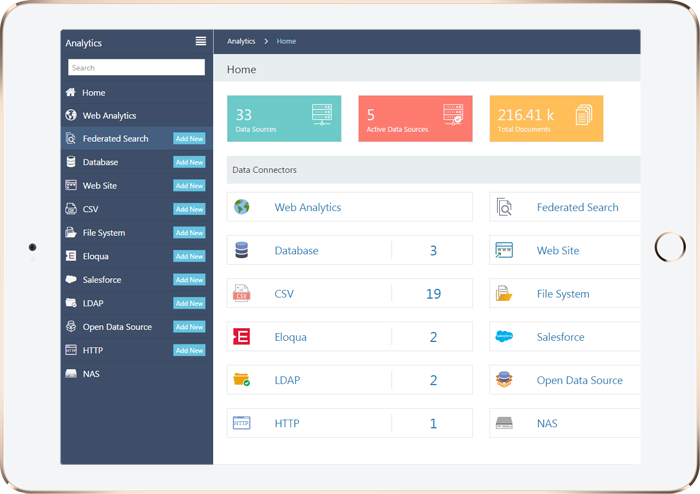Open the Database connector link
The image size is (700, 494).
[x=296, y=250]
